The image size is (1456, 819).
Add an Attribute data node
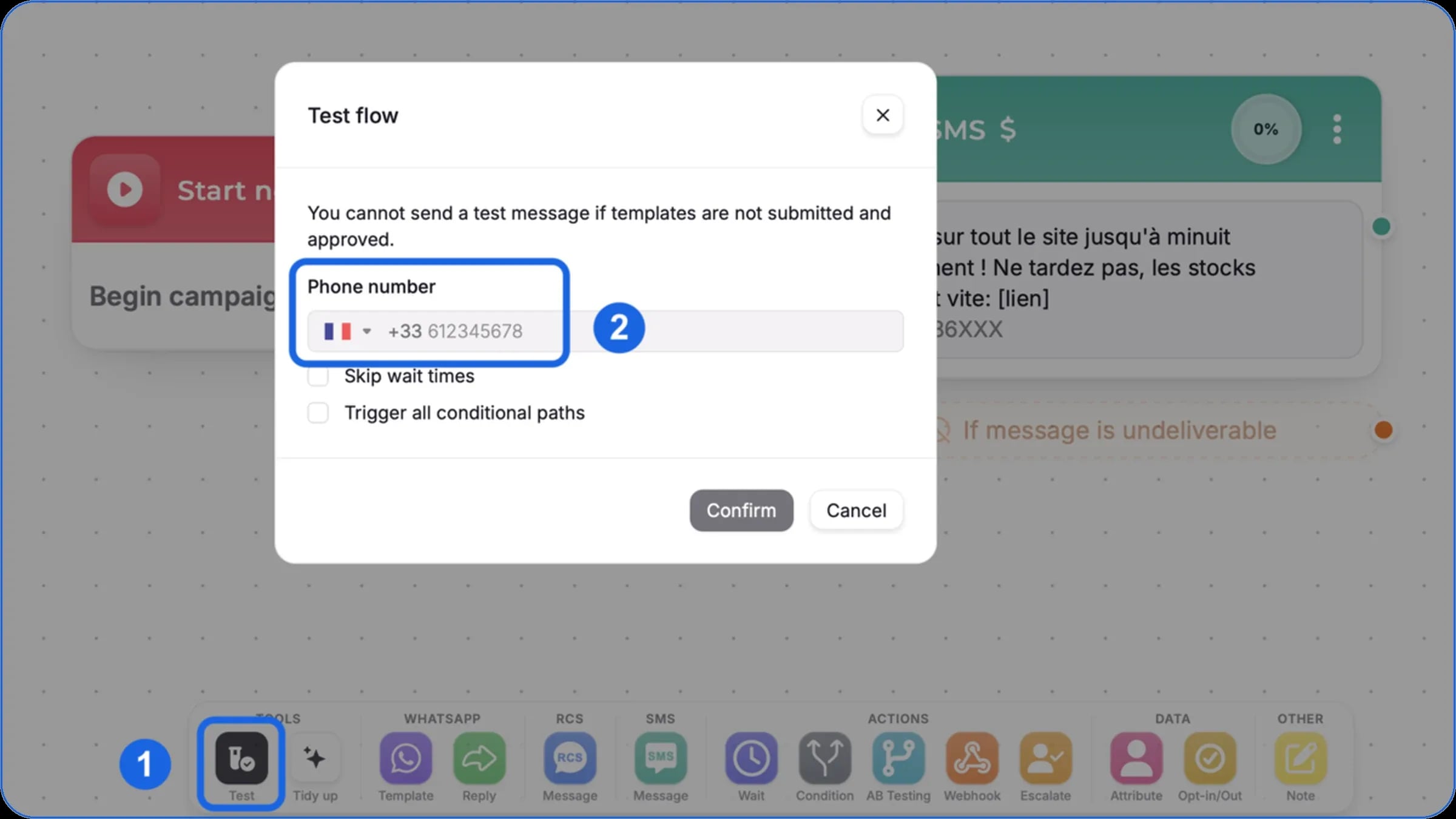click(x=1136, y=758)
